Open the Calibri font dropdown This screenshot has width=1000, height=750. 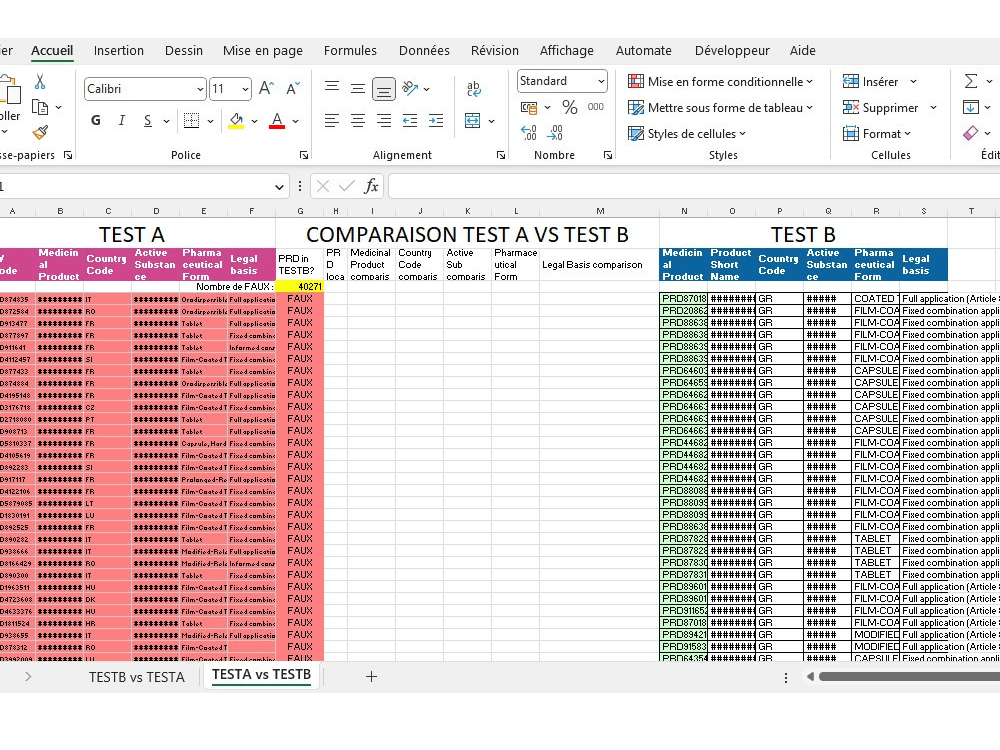click(198, 89)
